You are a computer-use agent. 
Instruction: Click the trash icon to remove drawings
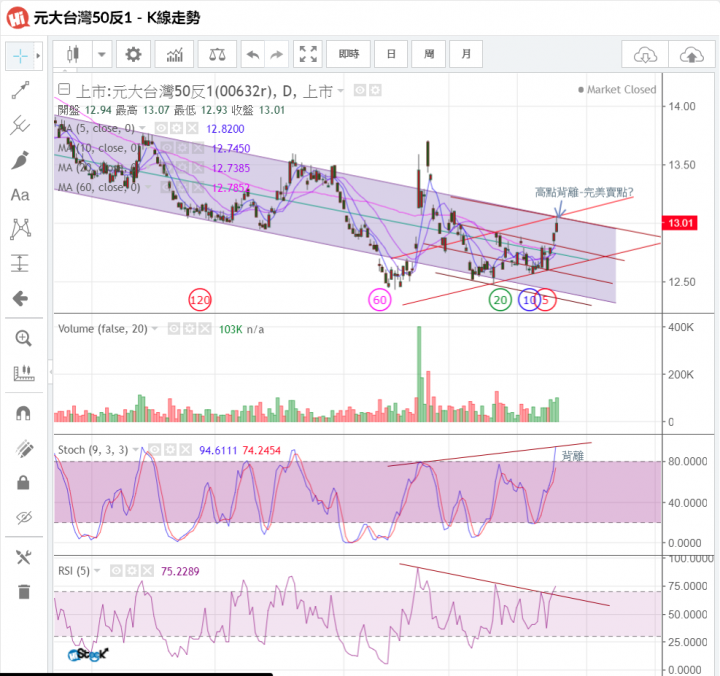24,592
